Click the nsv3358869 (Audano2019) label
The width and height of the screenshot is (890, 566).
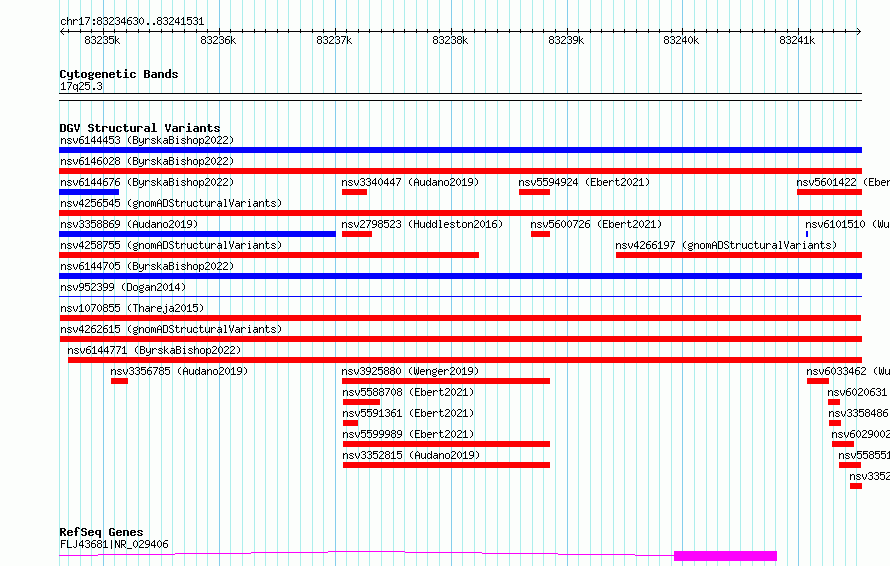[x=129, y=224]
